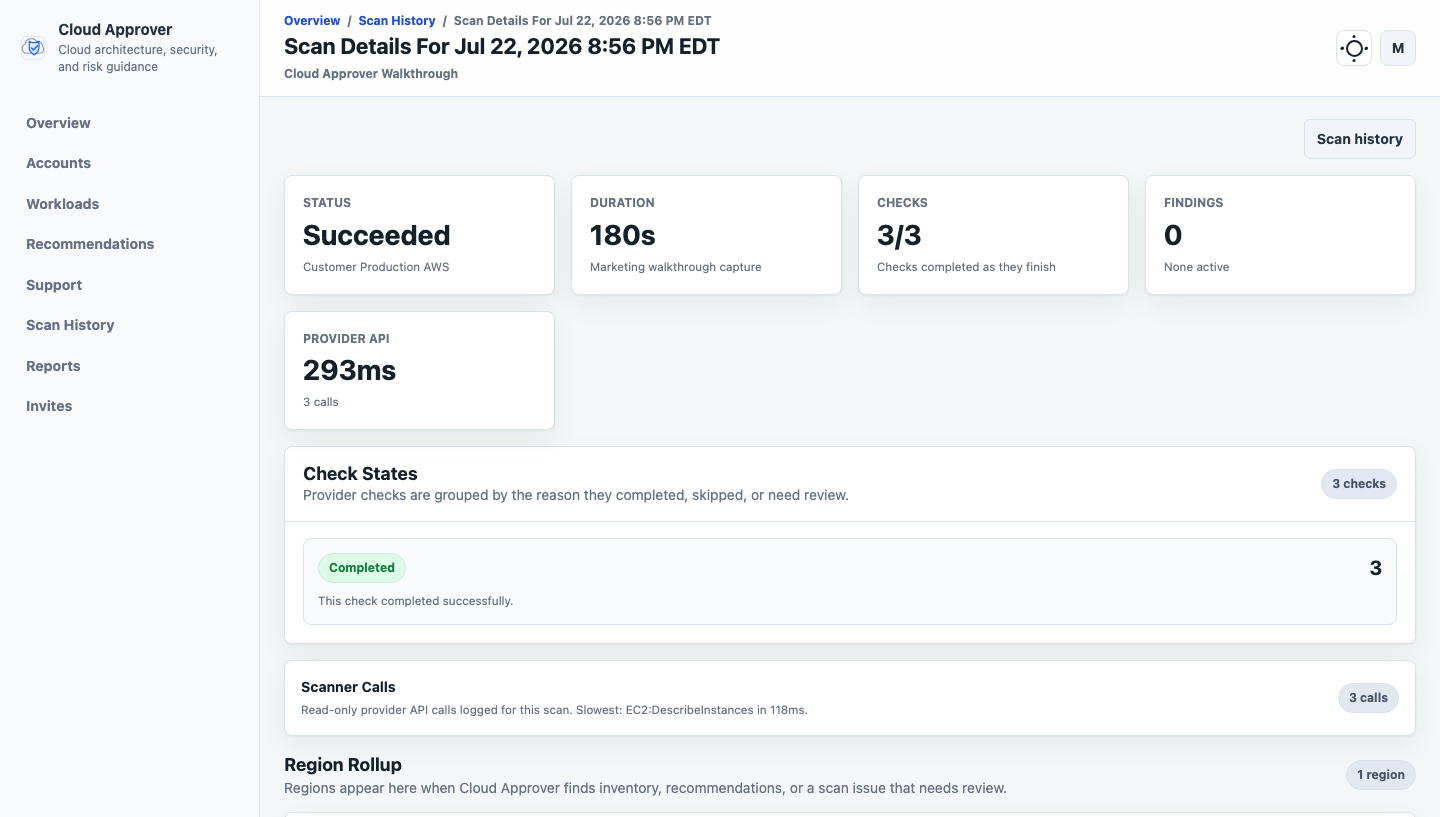Navigate to Scan History in sidebar
Viewport: 1440px width, 817px height.
pyautogui.click(x=70, y=325)
